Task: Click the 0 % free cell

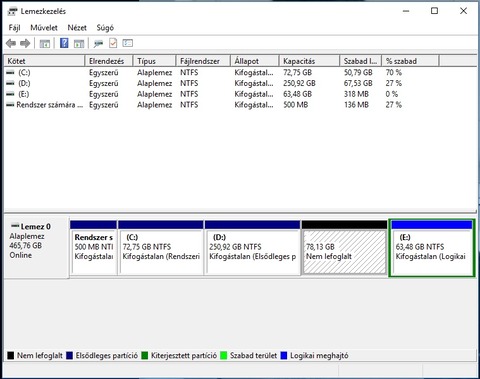Action: (x=392, y=94)
